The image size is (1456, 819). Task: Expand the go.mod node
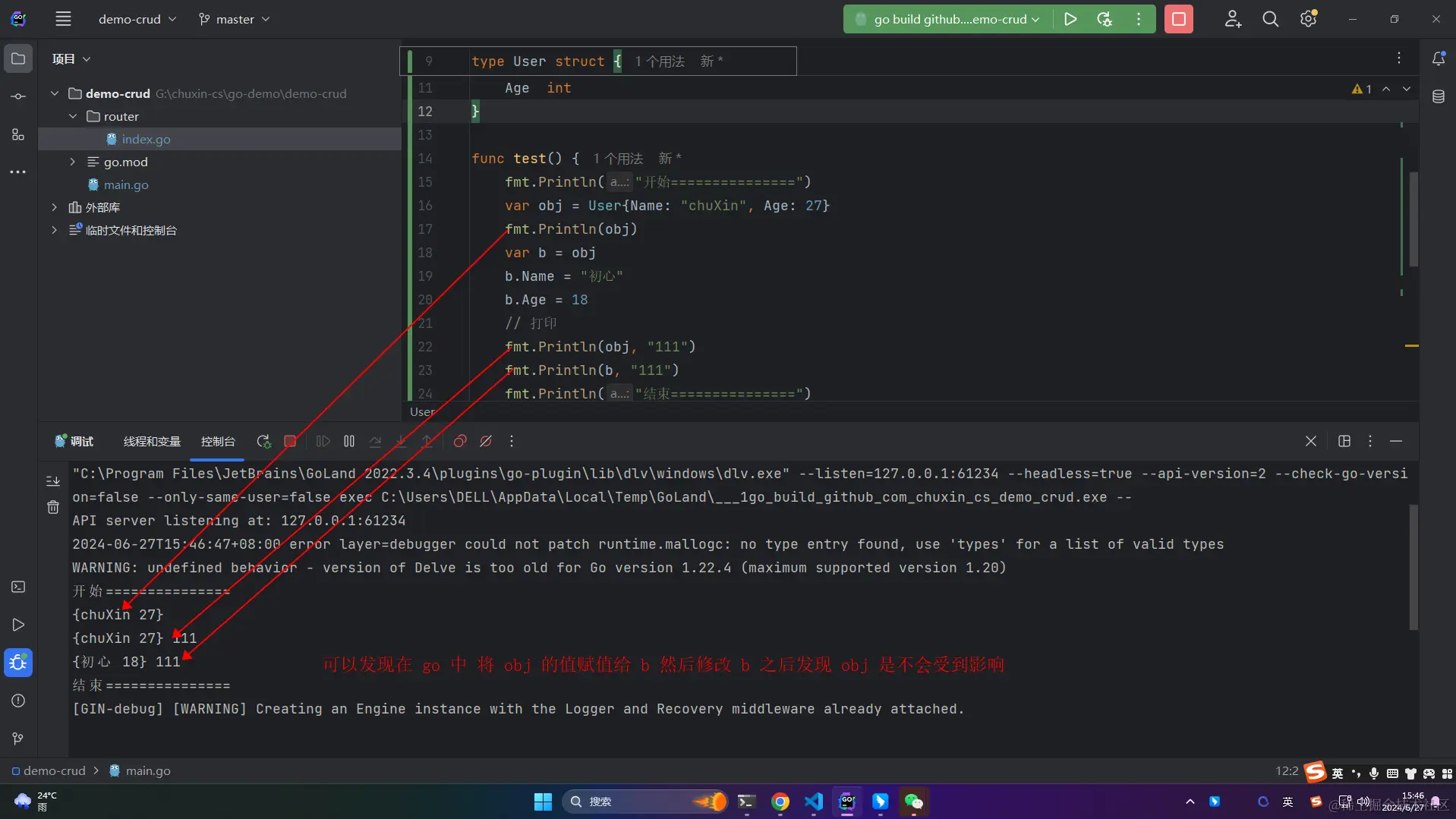(73, 162)
